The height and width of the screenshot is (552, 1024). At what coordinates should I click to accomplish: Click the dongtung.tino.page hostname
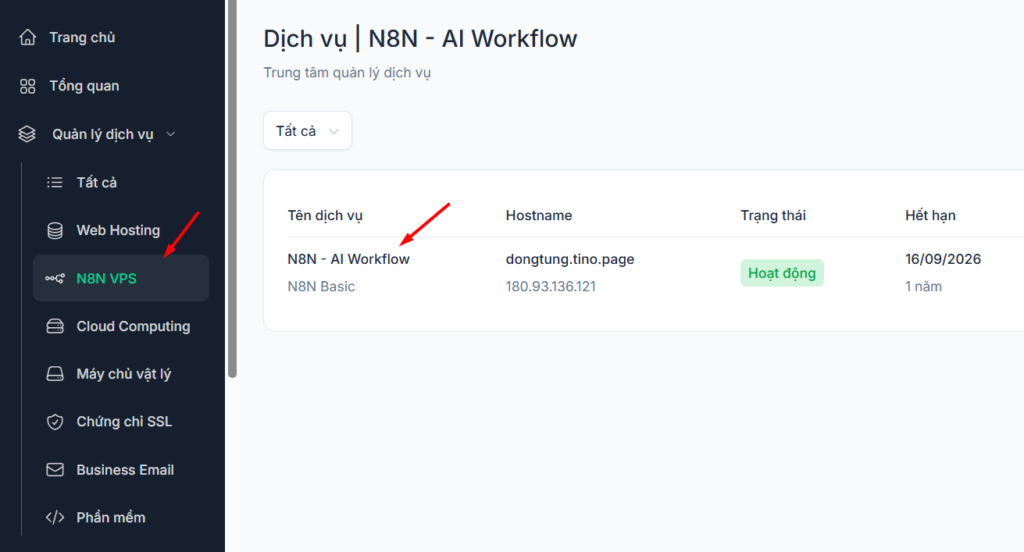click(x=570, y=259)
